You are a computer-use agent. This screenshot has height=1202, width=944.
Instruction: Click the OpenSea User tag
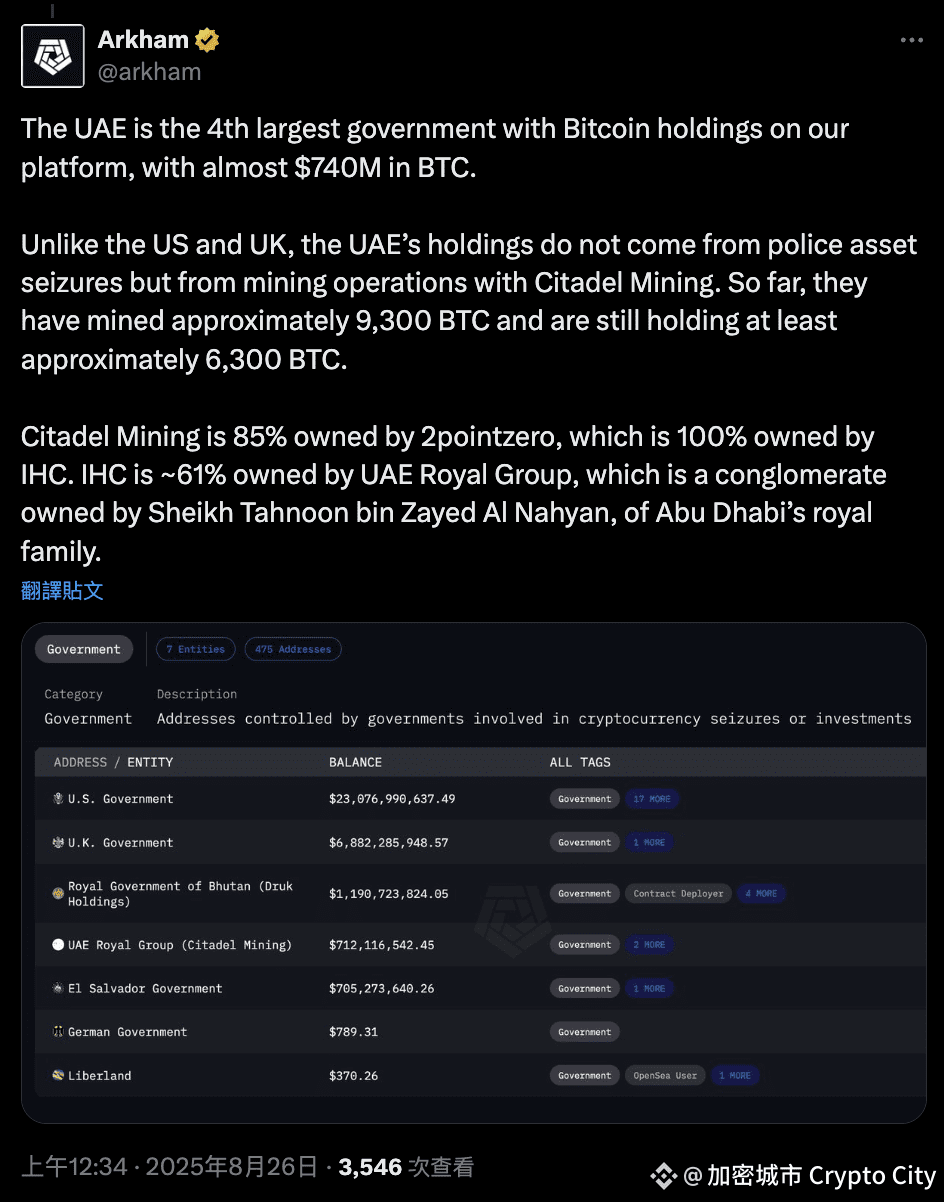665,1076
